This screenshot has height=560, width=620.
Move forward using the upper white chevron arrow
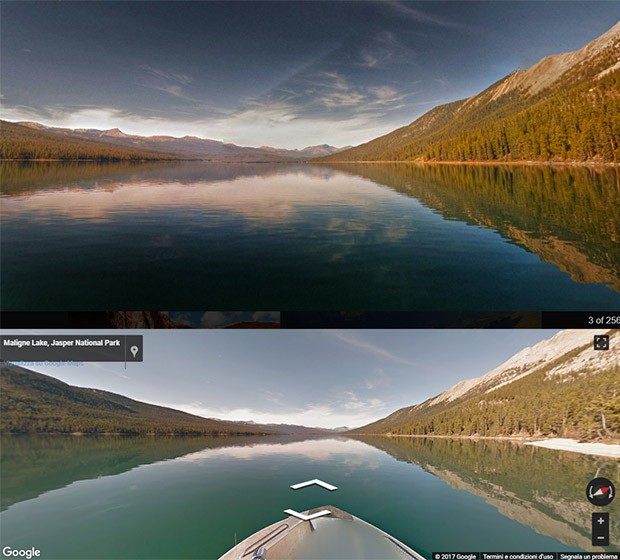click(314, 484)
